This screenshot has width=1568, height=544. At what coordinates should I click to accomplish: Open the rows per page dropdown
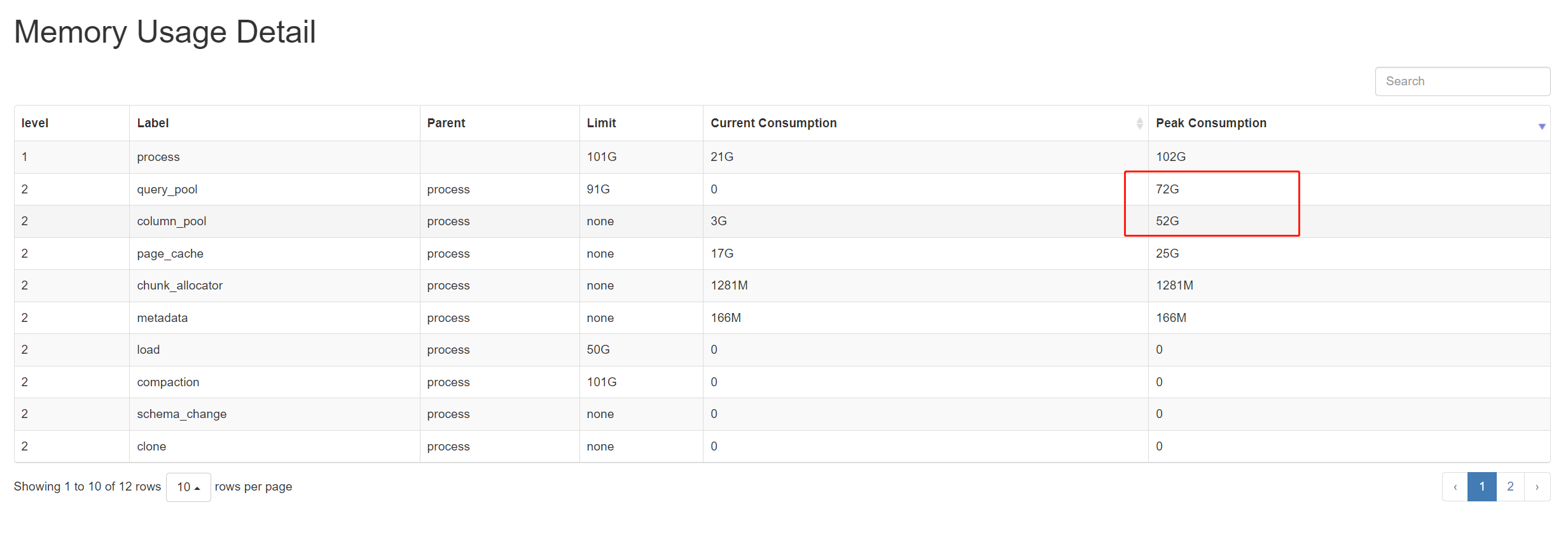188,487
